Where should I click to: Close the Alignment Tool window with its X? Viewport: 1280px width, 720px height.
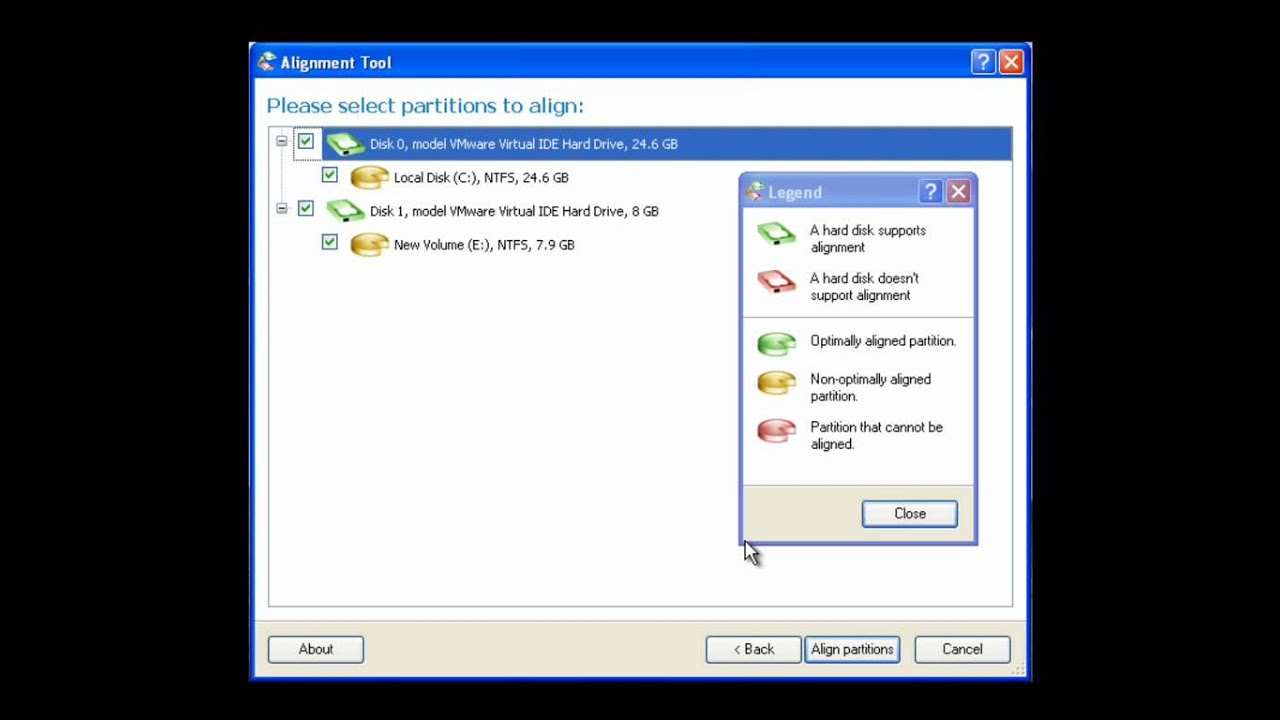pyautogui.click(x=1010, y=62)
